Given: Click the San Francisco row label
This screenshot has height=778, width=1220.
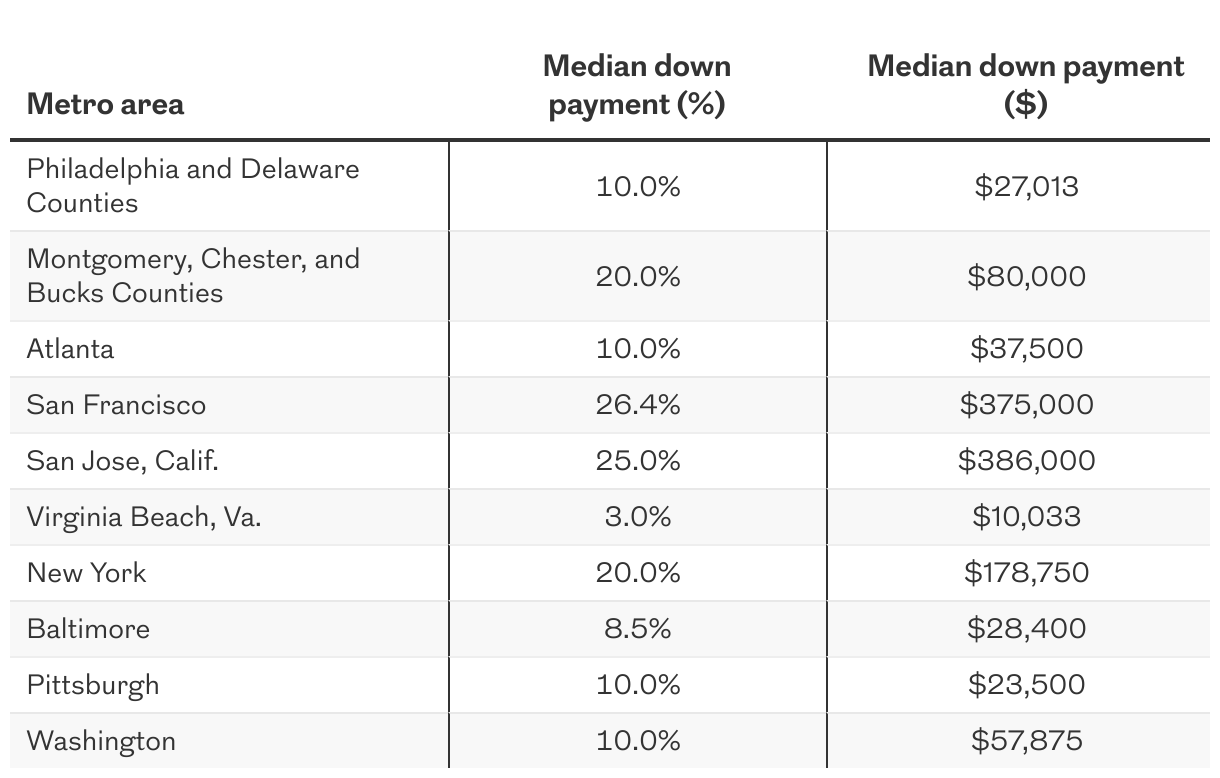Looking at the screenshot, I should click(x=116, y=405).
